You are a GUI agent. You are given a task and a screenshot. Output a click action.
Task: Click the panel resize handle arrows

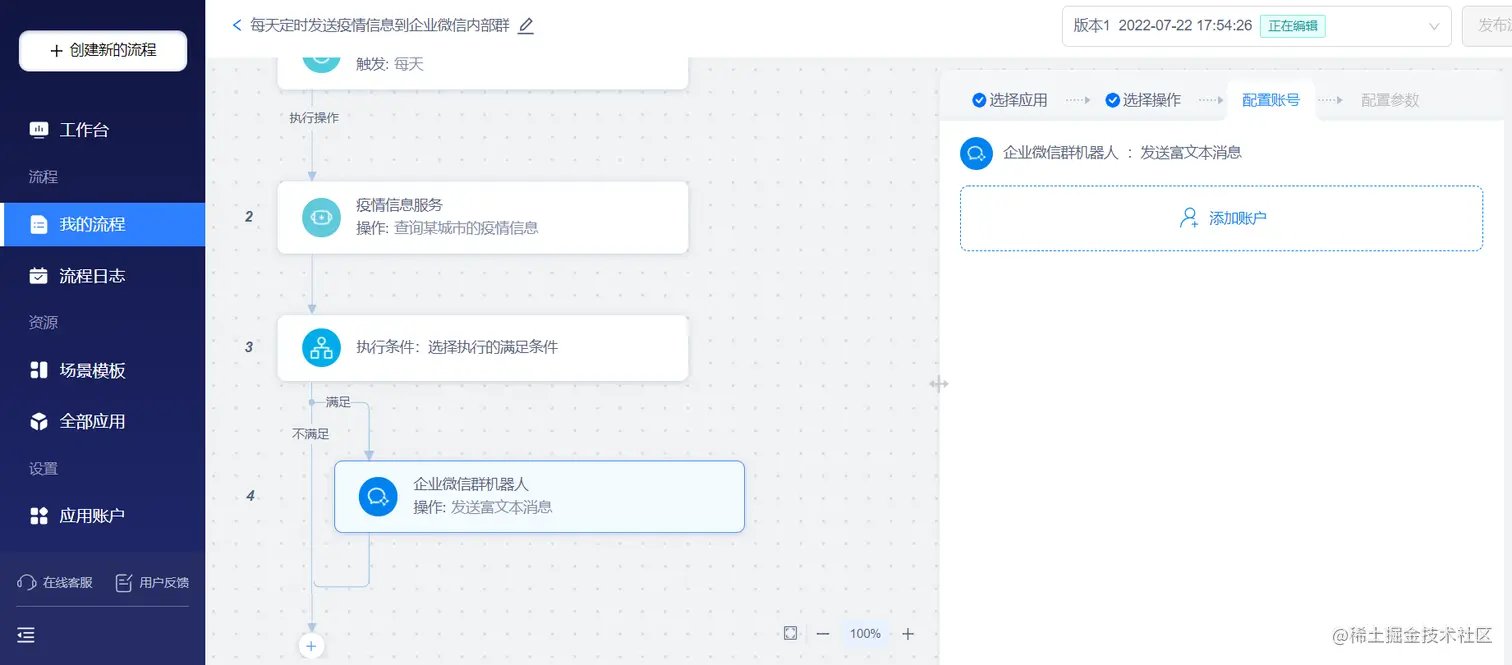[939, 384]
